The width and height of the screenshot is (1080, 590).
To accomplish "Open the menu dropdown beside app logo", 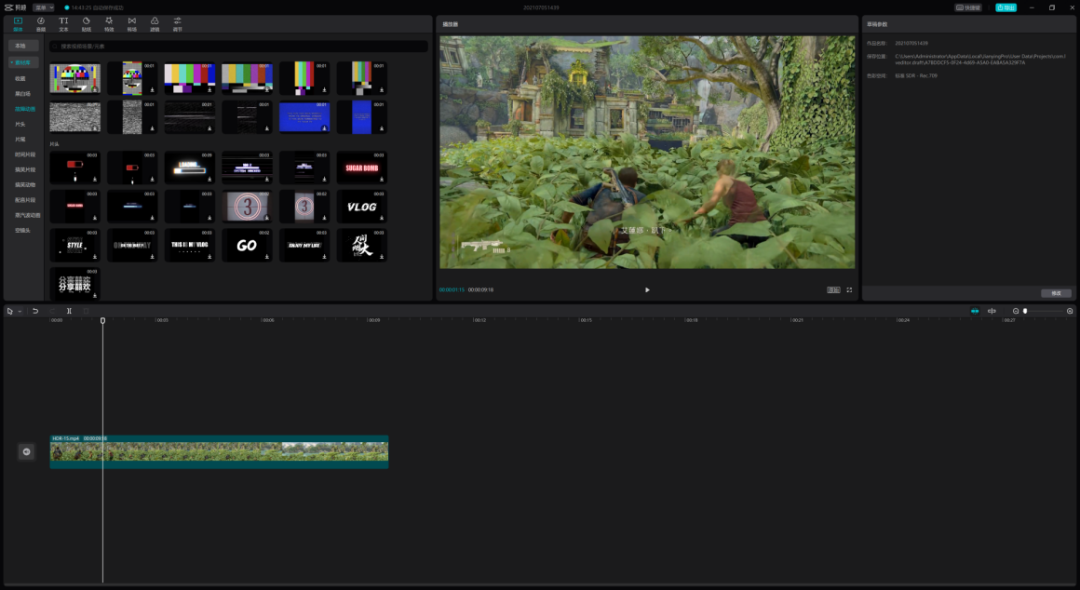I will coord(43,8).
